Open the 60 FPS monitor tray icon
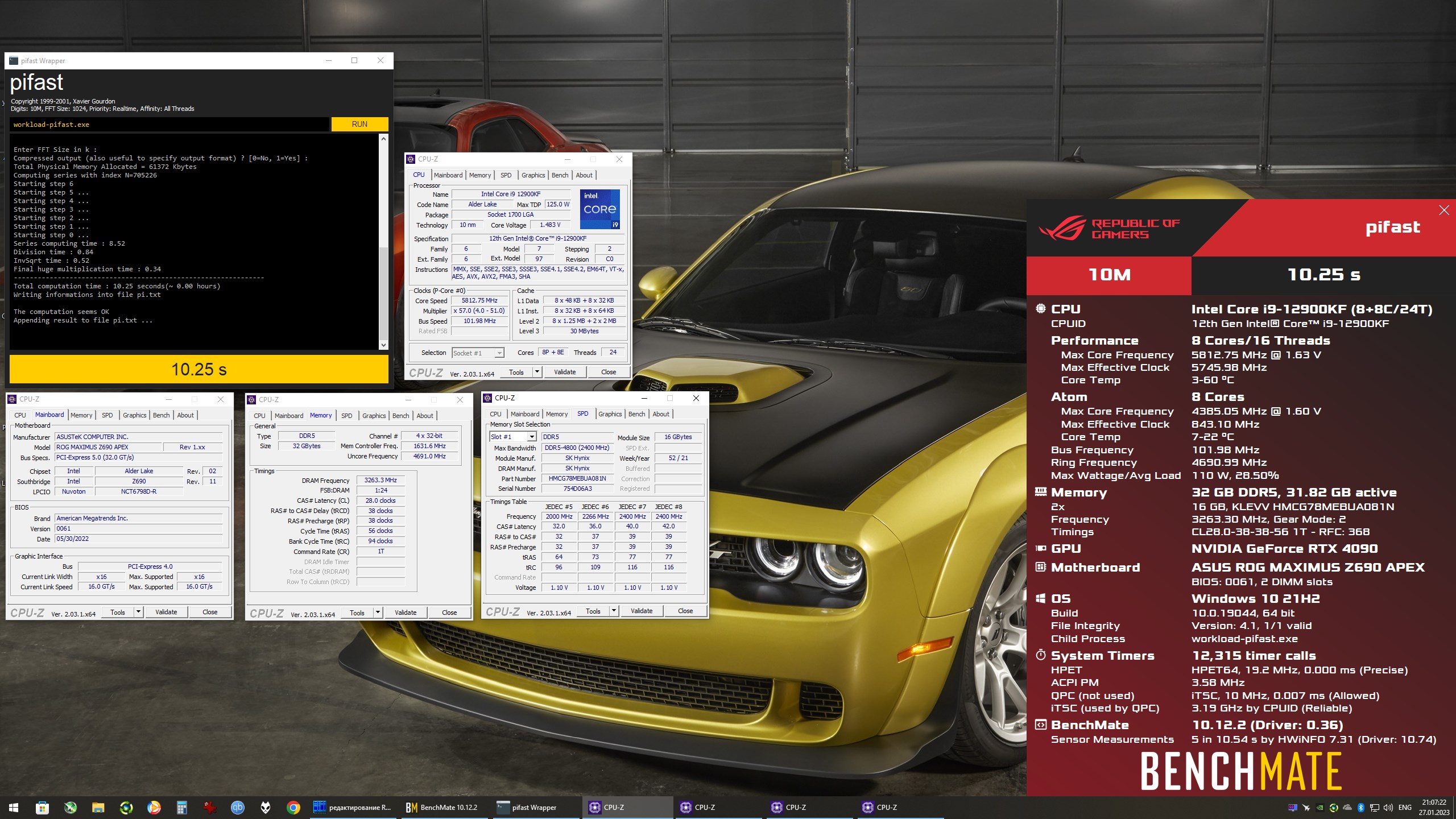The image size is (1456, 819). (1293, 808)
